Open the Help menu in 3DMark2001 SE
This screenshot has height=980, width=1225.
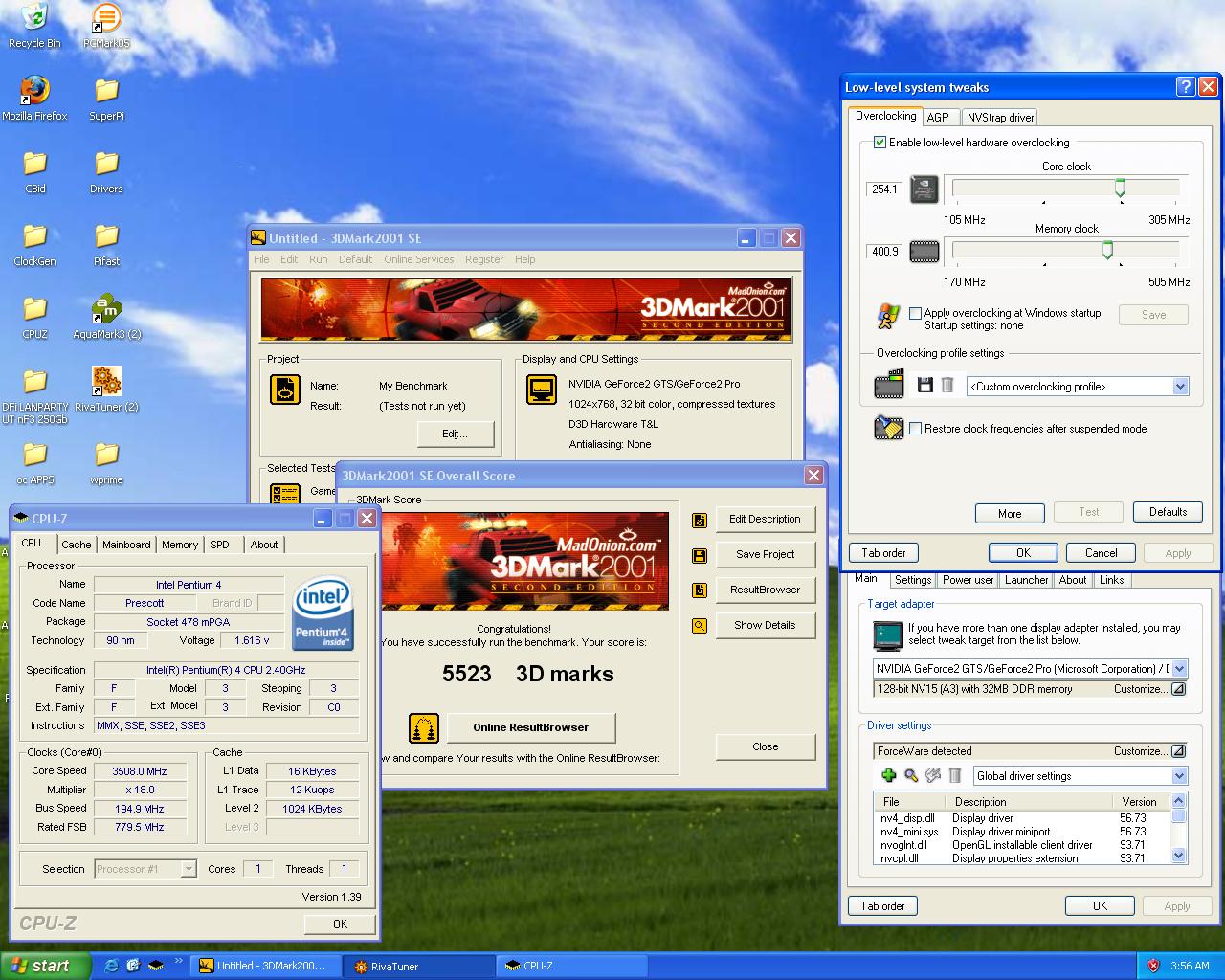tap(525, 259)
